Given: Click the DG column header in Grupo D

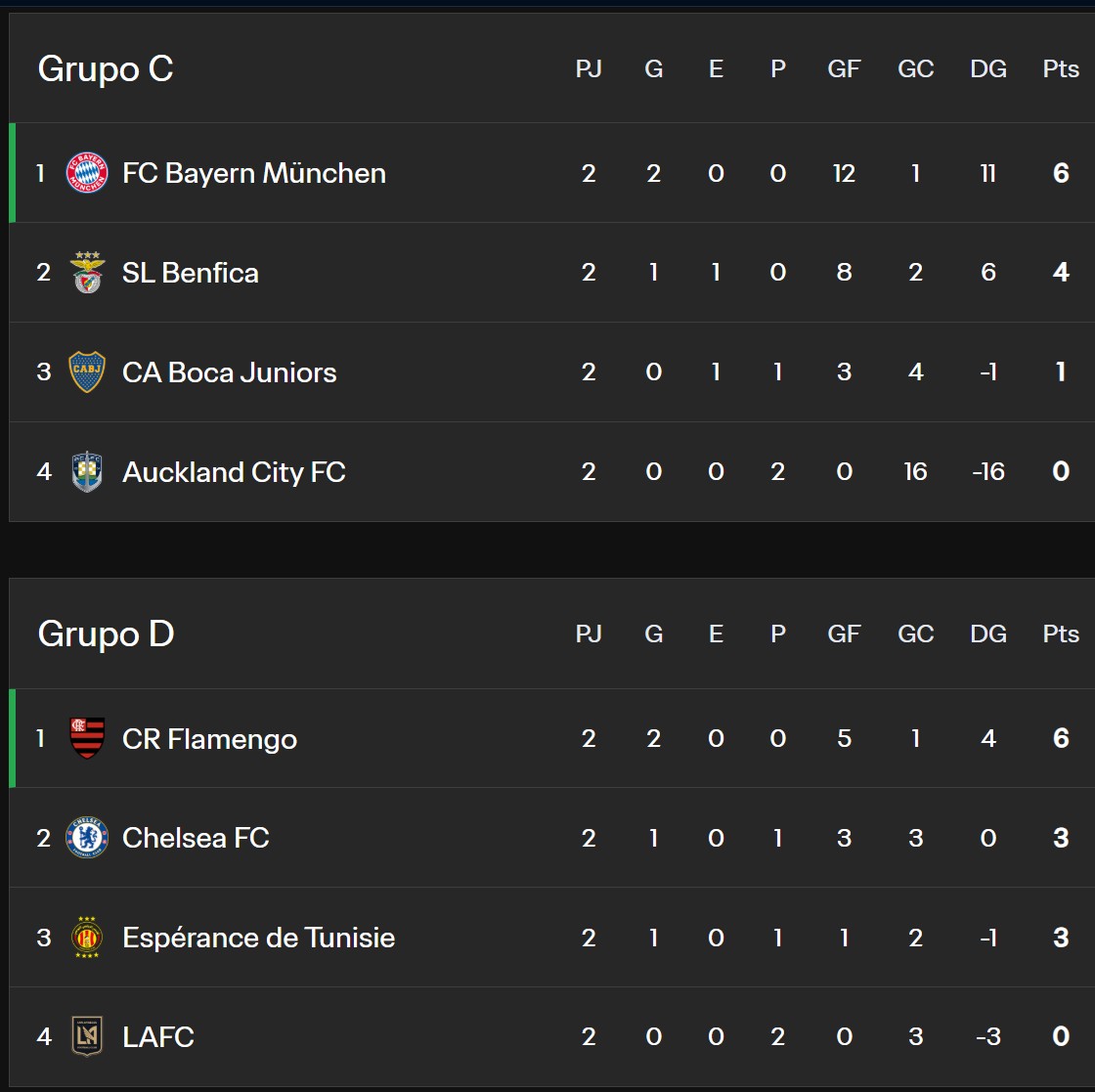Looking at the screenshot, I should pos(987,633).
